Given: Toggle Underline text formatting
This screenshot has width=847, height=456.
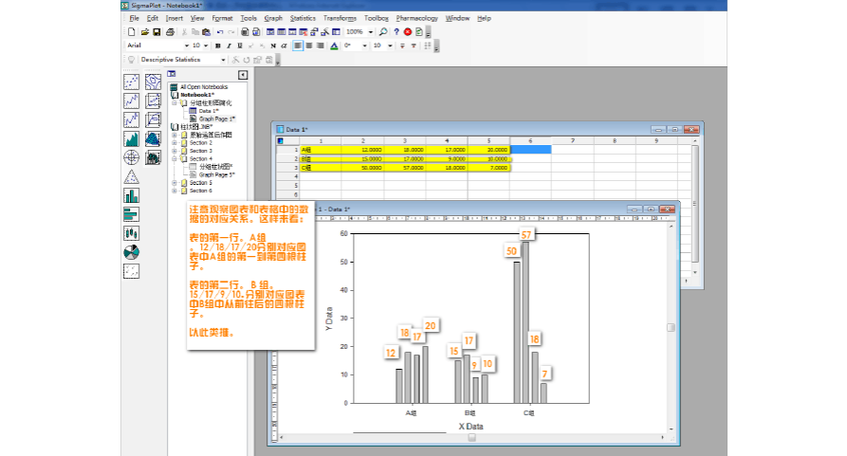Looking at the screenshot, I should [x=239, y=45].
